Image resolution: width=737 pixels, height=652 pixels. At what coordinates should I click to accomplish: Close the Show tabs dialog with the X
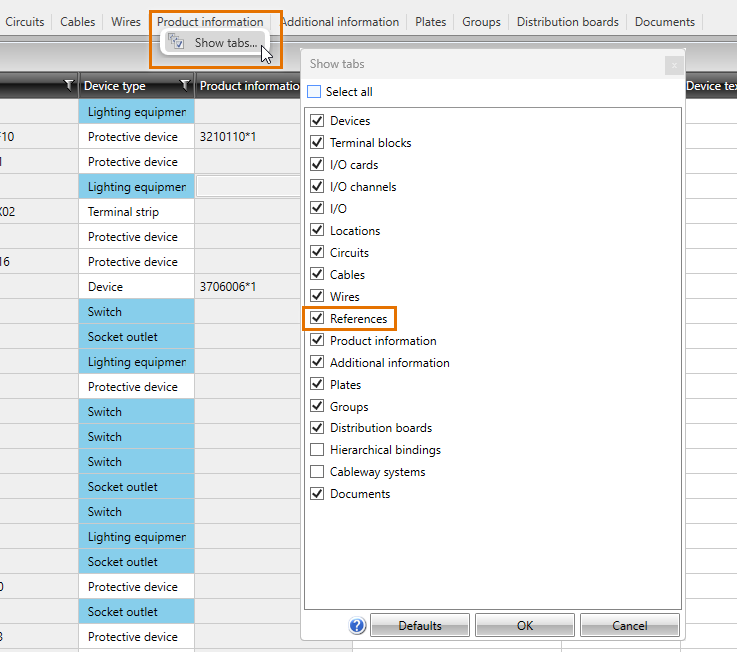pyautogui.click(x=674, y=65)
